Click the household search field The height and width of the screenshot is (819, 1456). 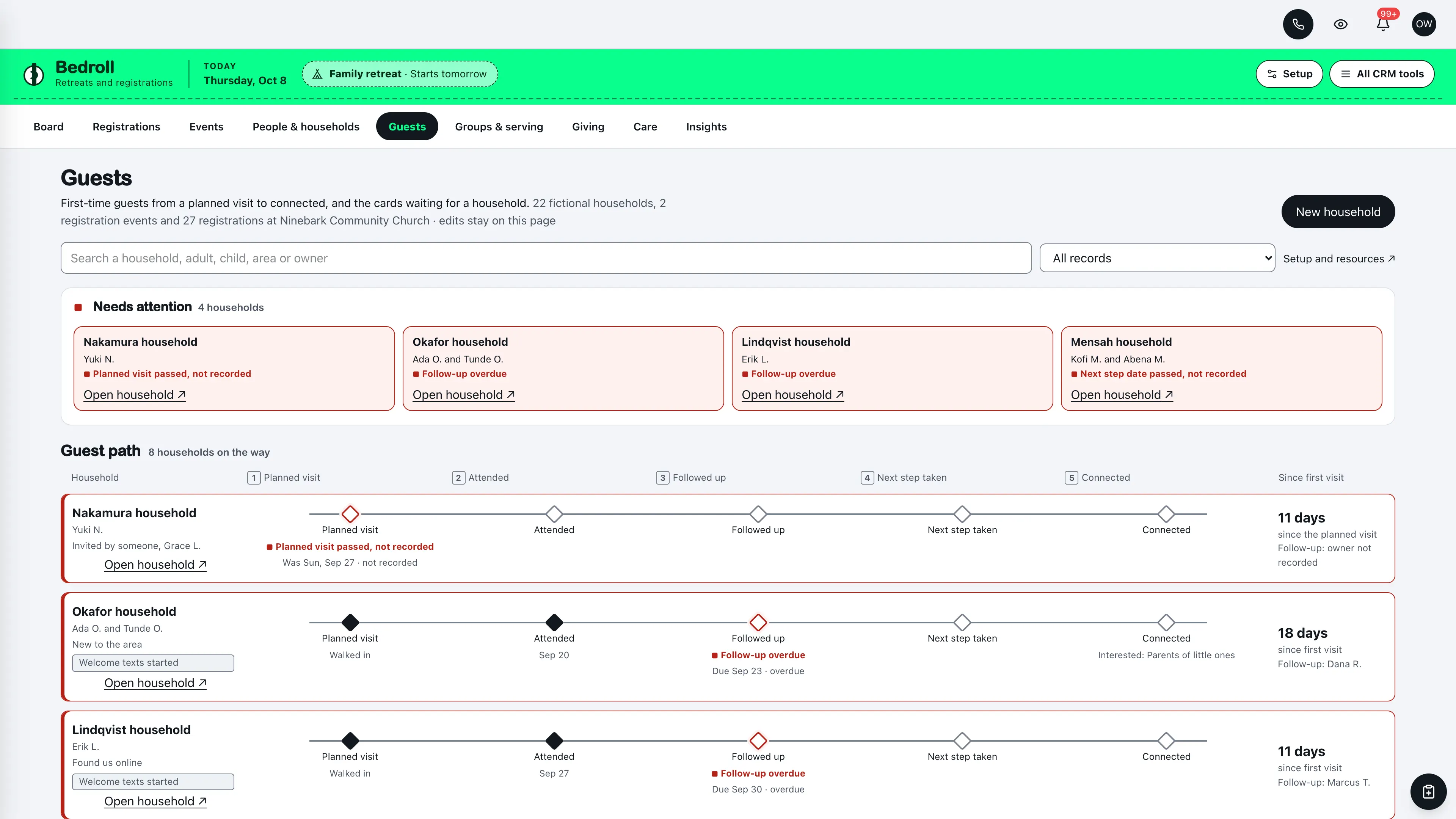coord(546,258)
